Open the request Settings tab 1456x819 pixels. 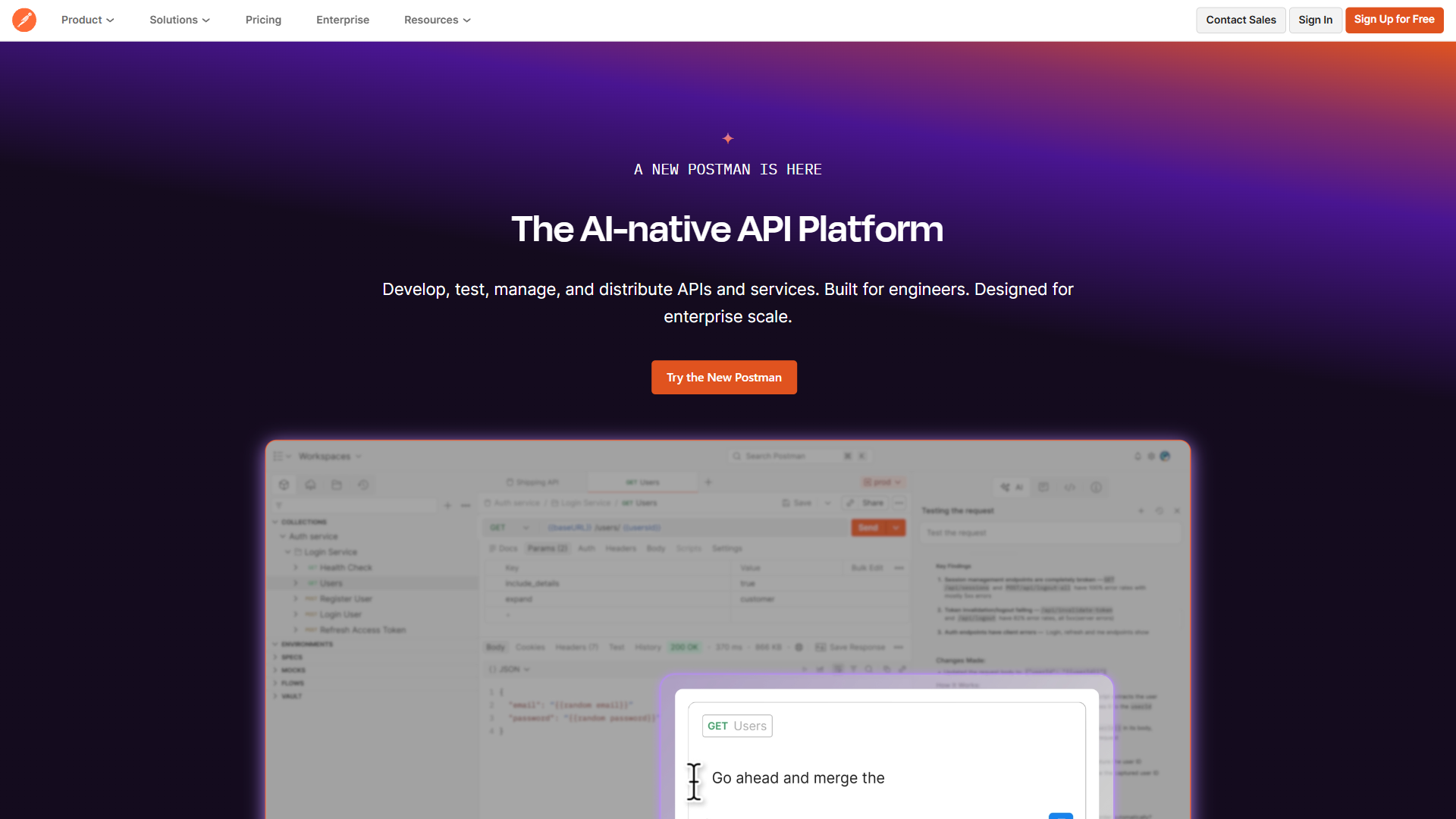click(x=726, y=548)
